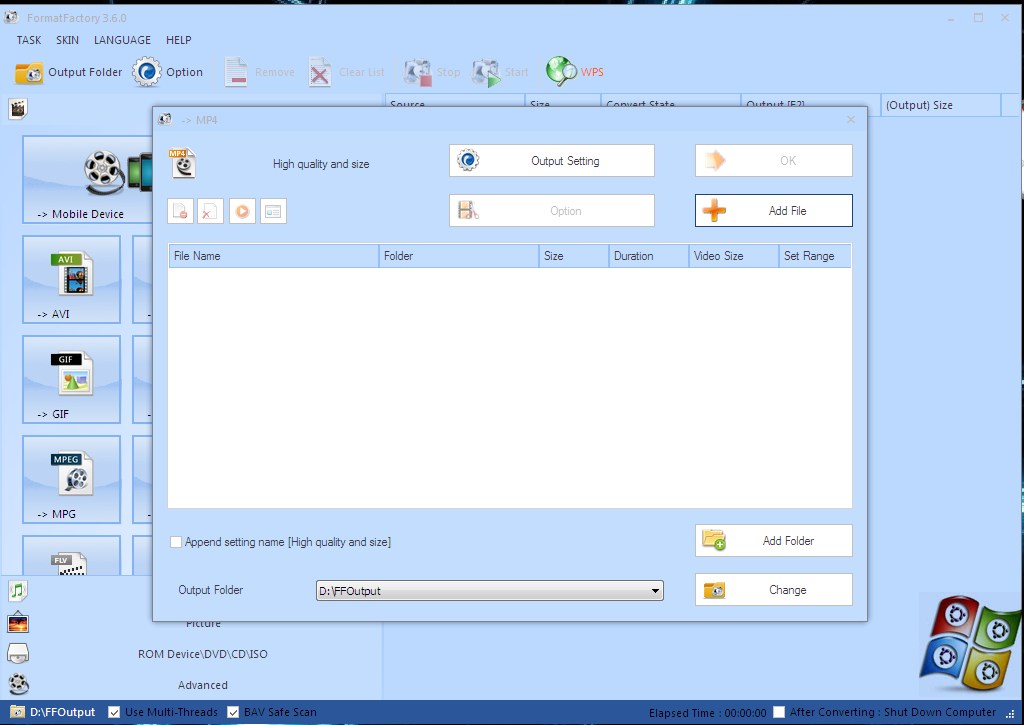Select the MPG conversion tile

71,479
